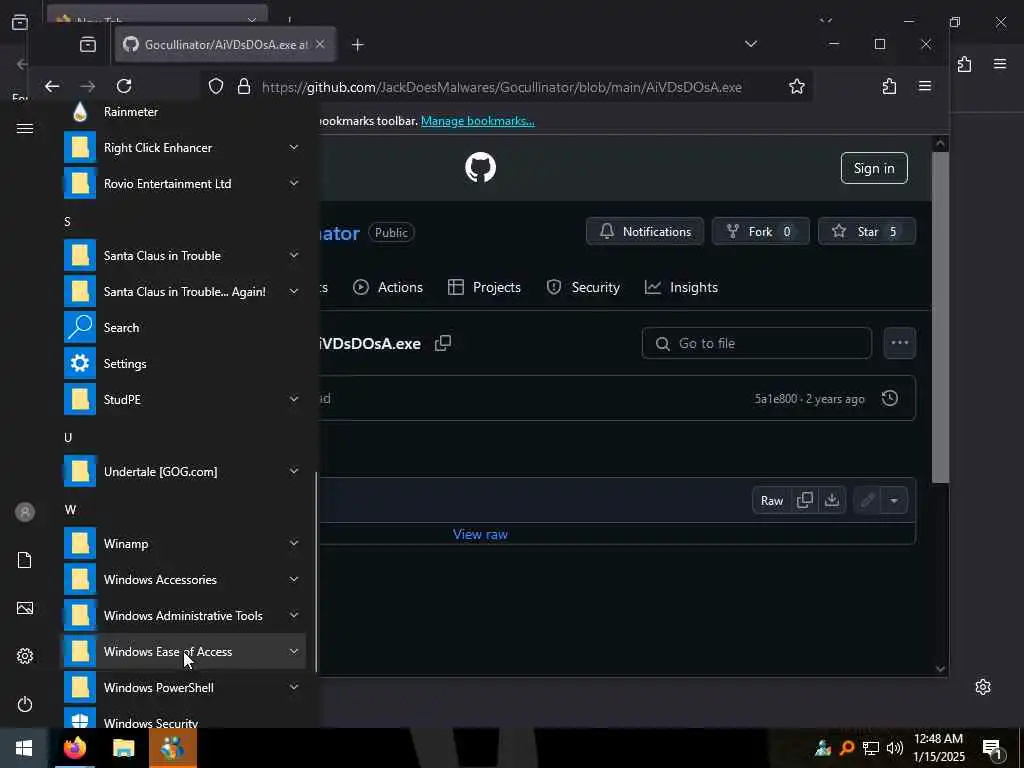Click the address bar URL

[x=502, y=87]
